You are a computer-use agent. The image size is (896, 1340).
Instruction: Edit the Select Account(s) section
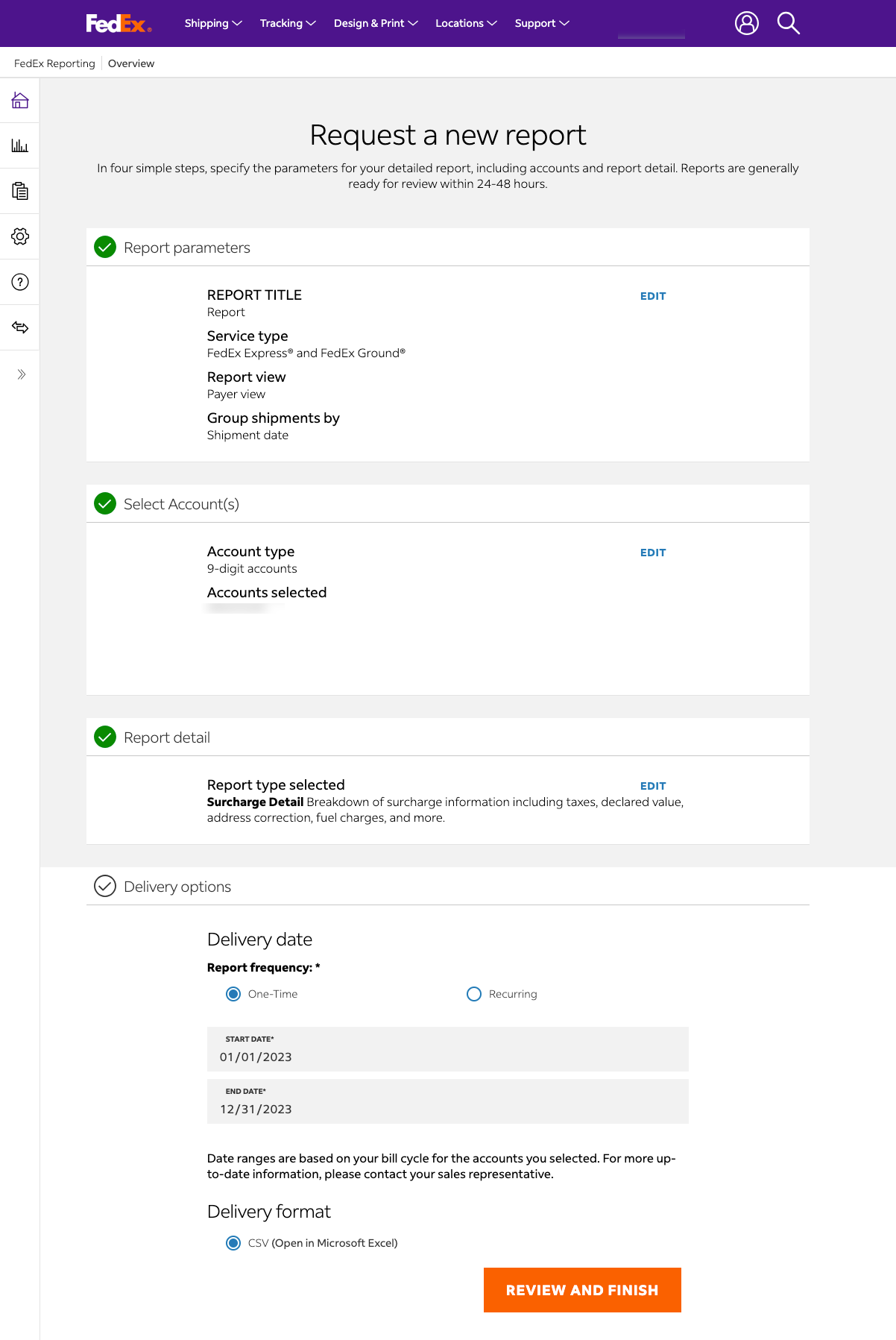(653, 553)
